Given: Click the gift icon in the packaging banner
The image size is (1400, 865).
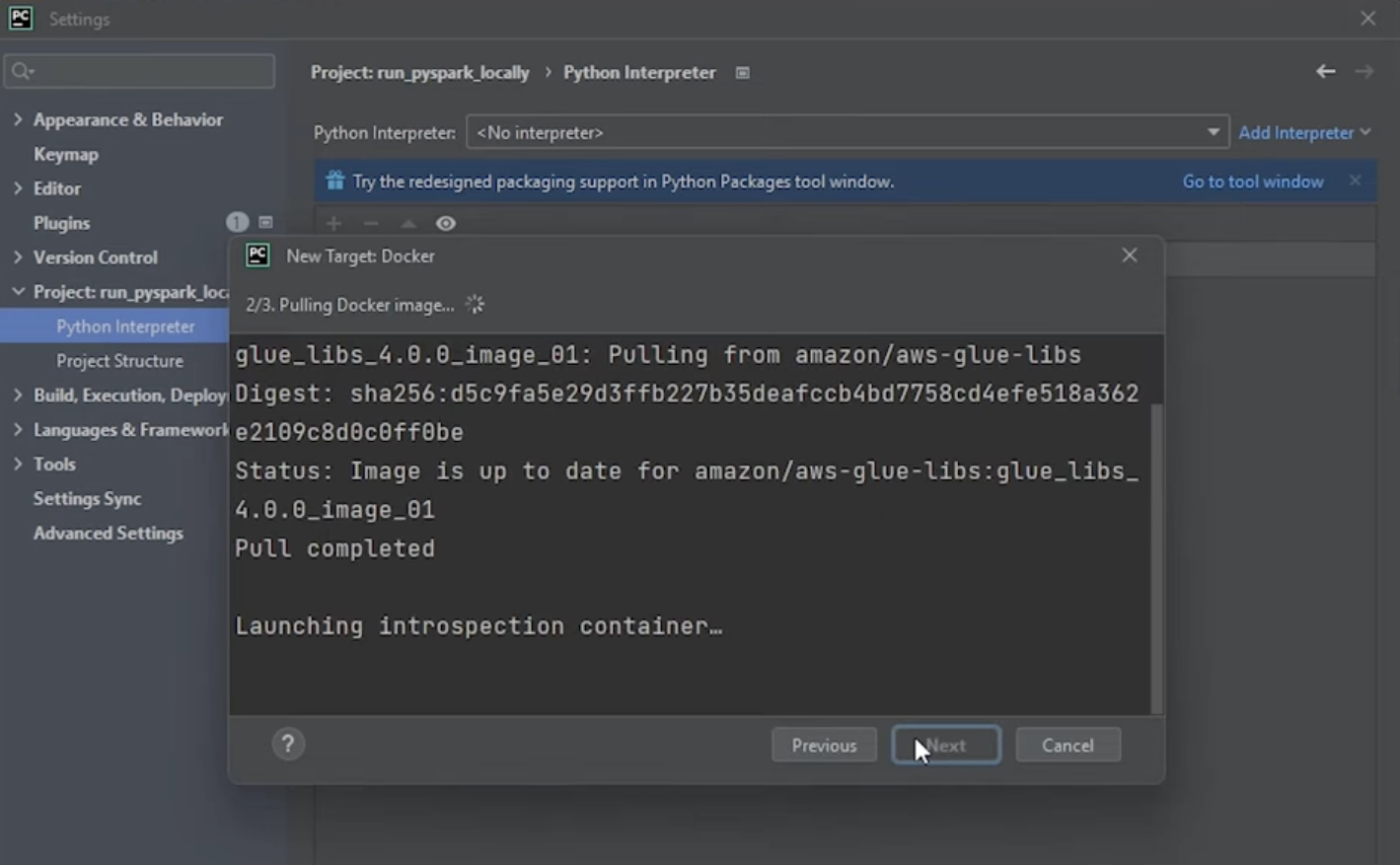Looking at the screenshot, I should click(x=334, y=180).
